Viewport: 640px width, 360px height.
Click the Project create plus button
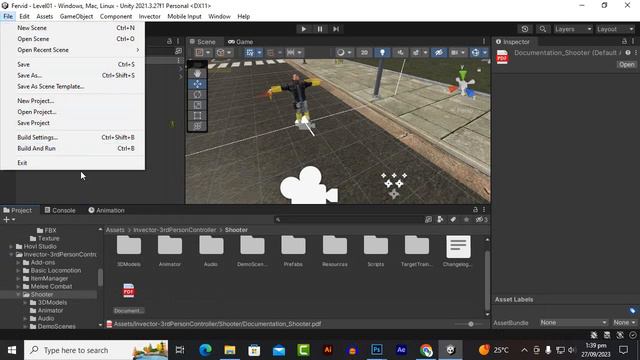pos(9,220)
